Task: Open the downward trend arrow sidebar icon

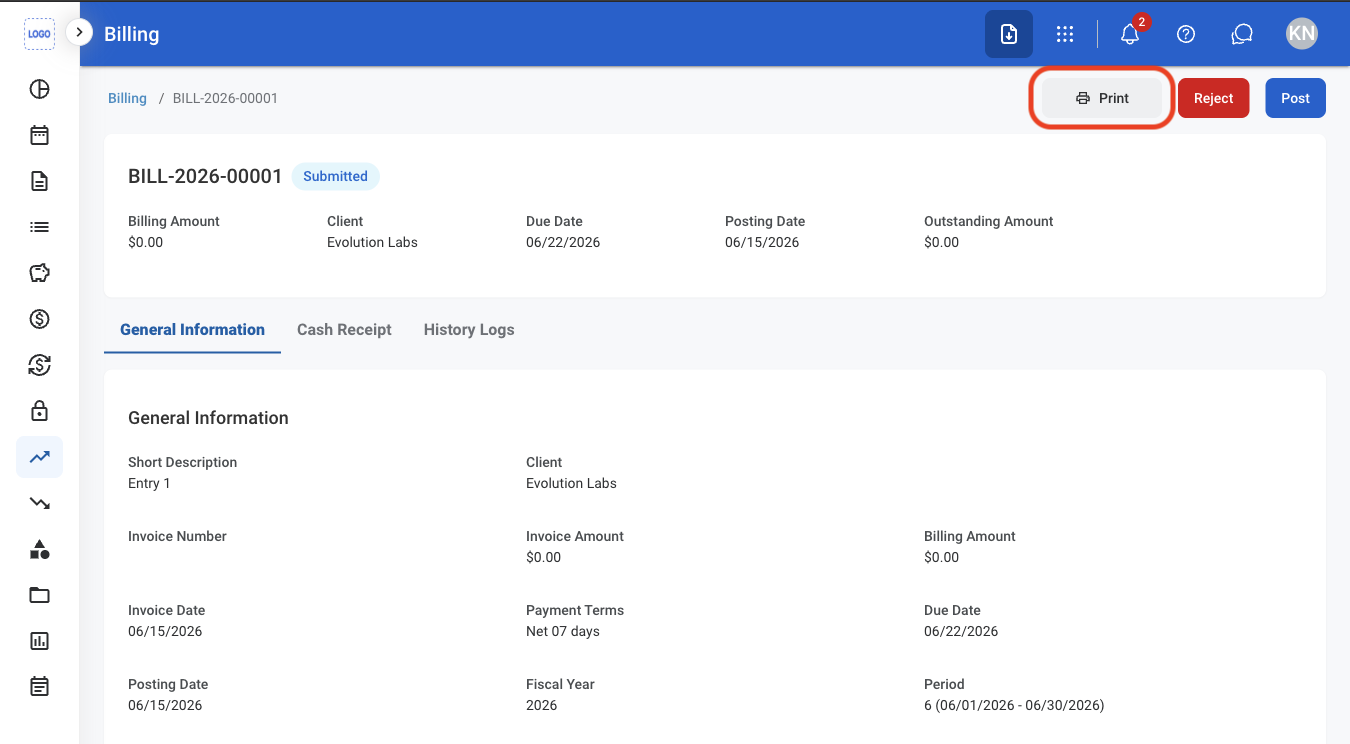Action: tap(39, 503)
